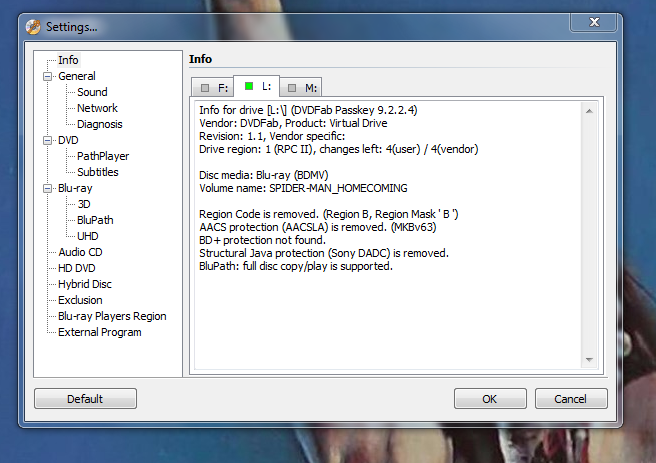Open Diagnosis settings

(x=100, y=124)
